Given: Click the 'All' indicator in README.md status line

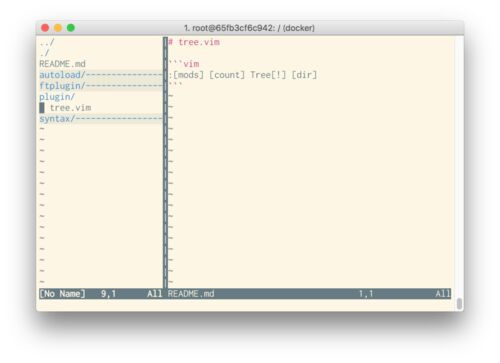Looking at the screenshot, I should tap(443, 294).
